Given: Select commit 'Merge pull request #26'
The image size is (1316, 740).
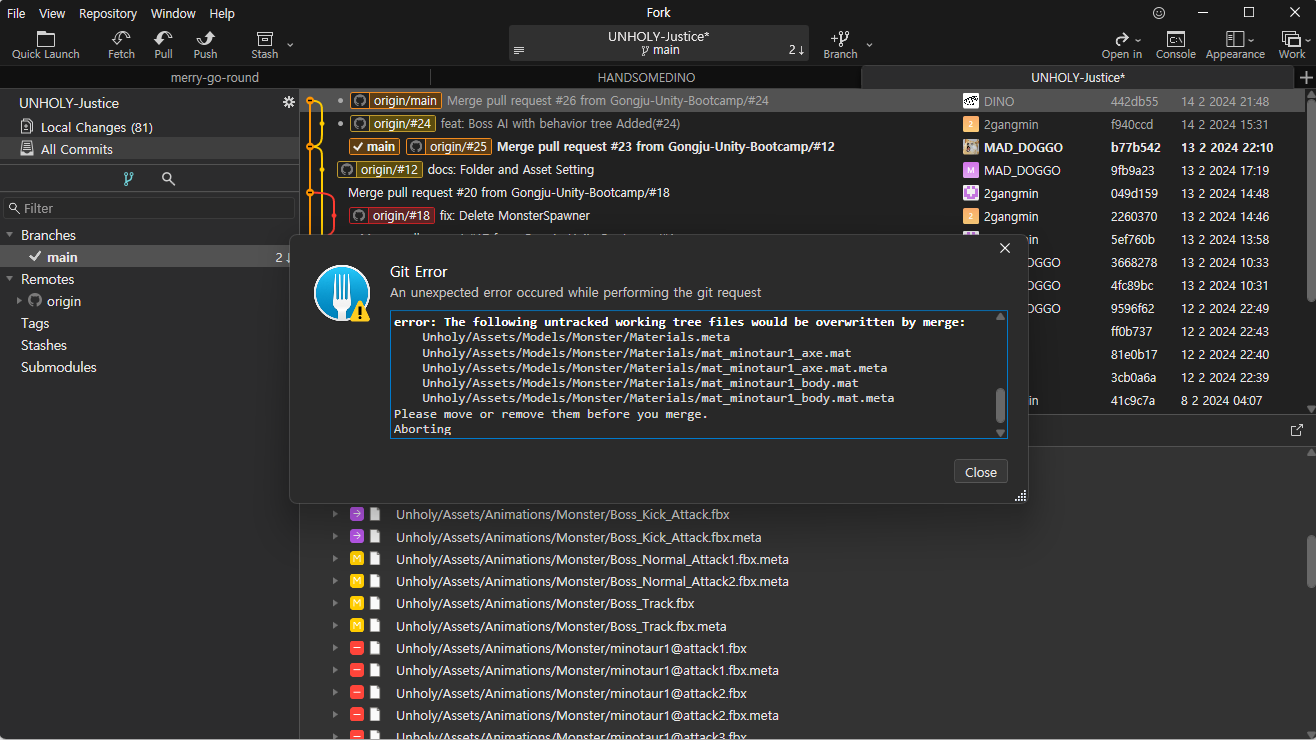Looking at the screenshot, I should 607,101.
